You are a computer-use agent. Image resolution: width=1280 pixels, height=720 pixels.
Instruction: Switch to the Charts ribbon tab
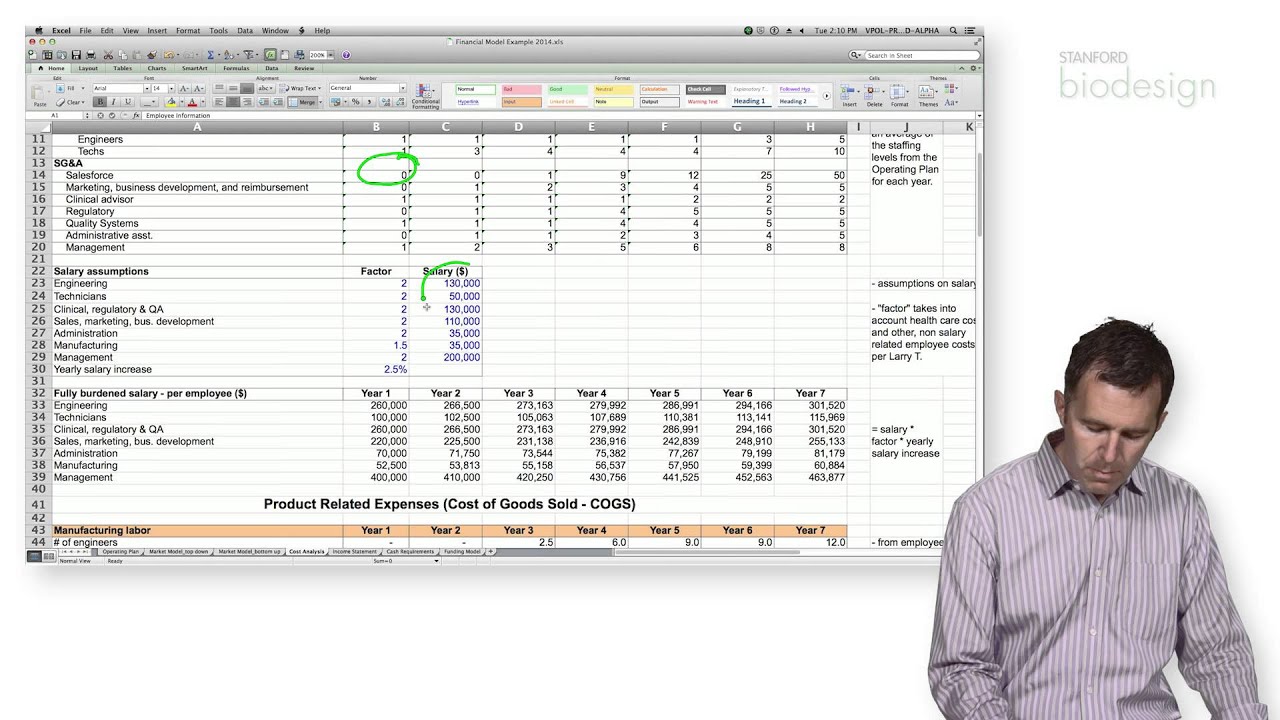point(157,68)
